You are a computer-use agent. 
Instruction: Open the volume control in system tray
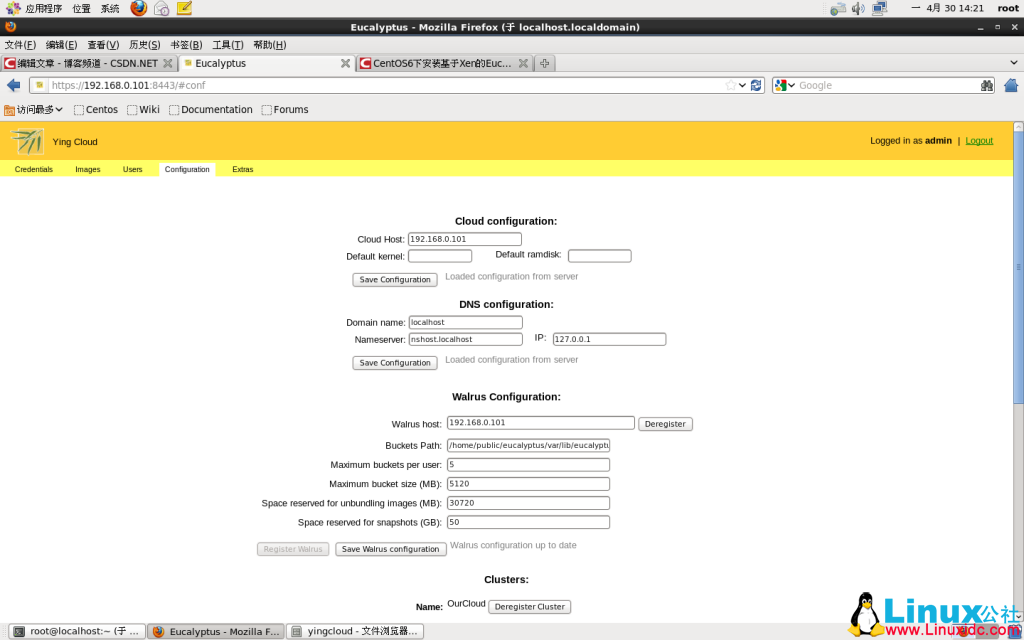(858, 8)
